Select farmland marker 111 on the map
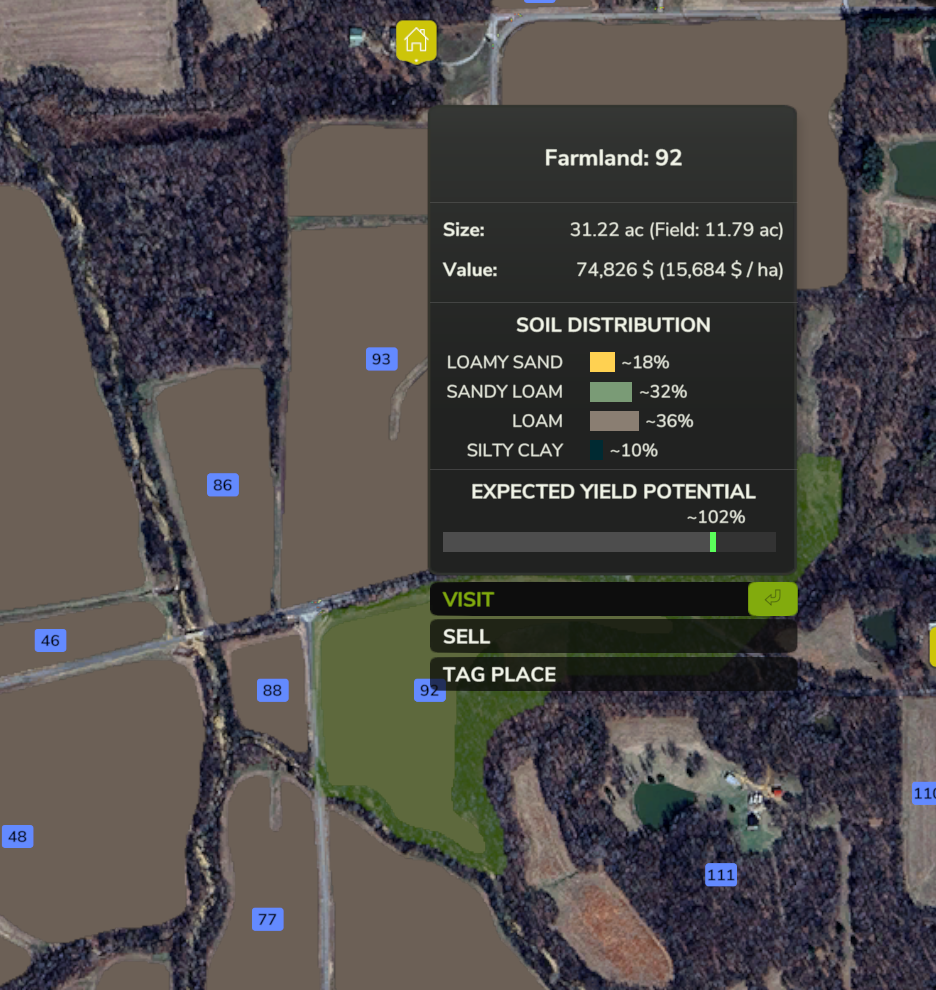 coord(721,875)
